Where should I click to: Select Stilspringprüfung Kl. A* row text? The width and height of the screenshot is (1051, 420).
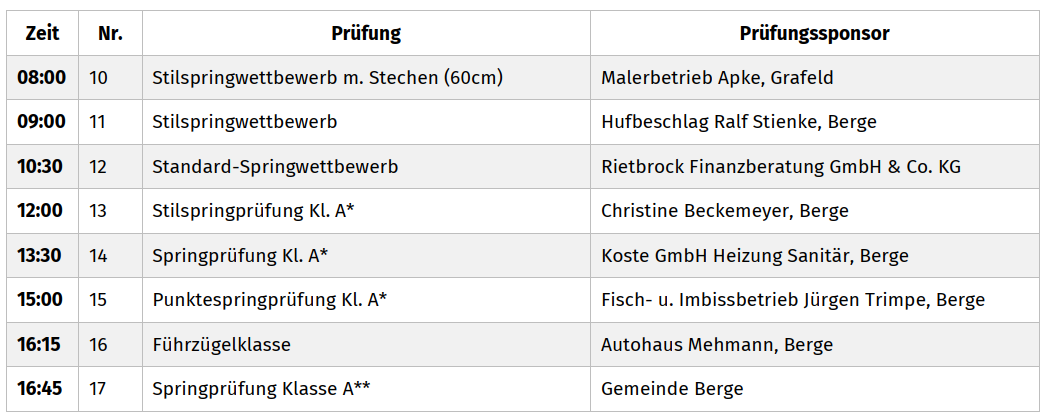(253, 211)
